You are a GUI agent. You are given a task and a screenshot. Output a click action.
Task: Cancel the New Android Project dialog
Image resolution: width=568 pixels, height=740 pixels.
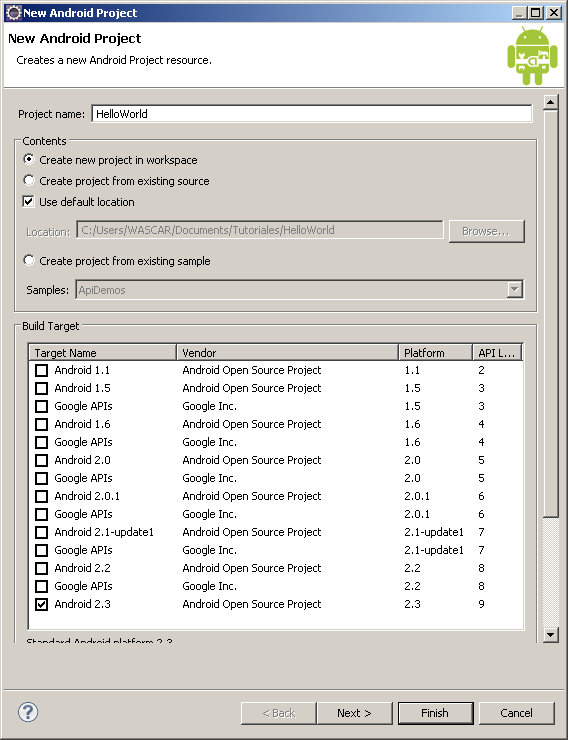pos(516,713)
